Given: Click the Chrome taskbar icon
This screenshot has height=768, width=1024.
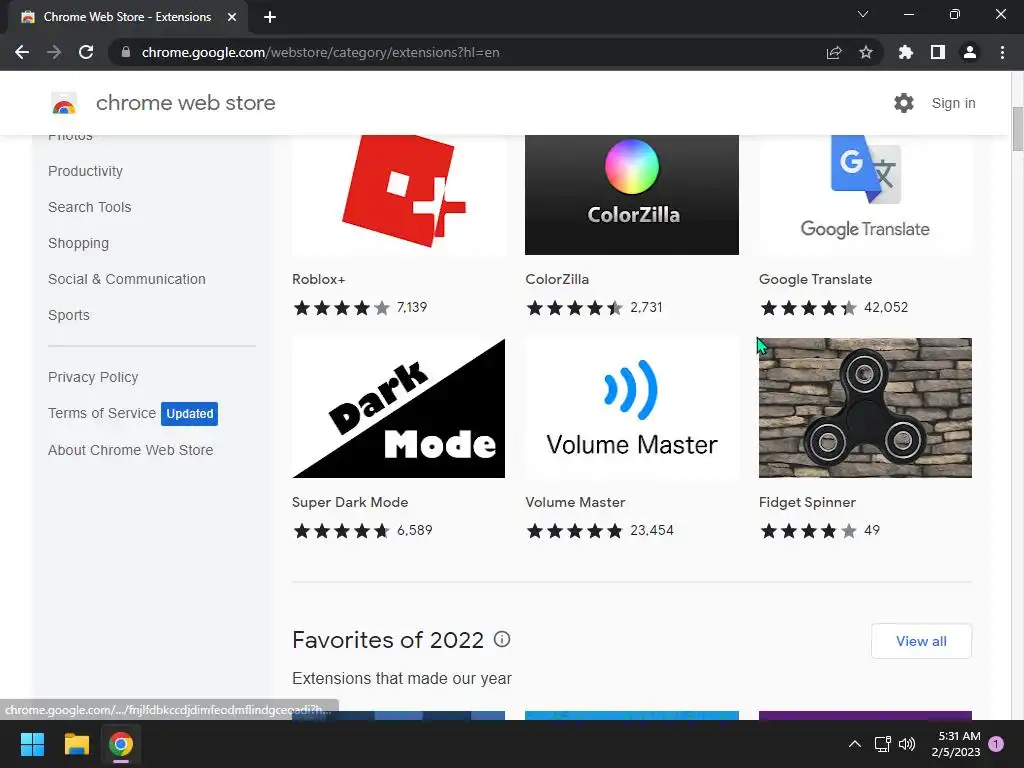Looking at the screenshot, I should [121, 744].
